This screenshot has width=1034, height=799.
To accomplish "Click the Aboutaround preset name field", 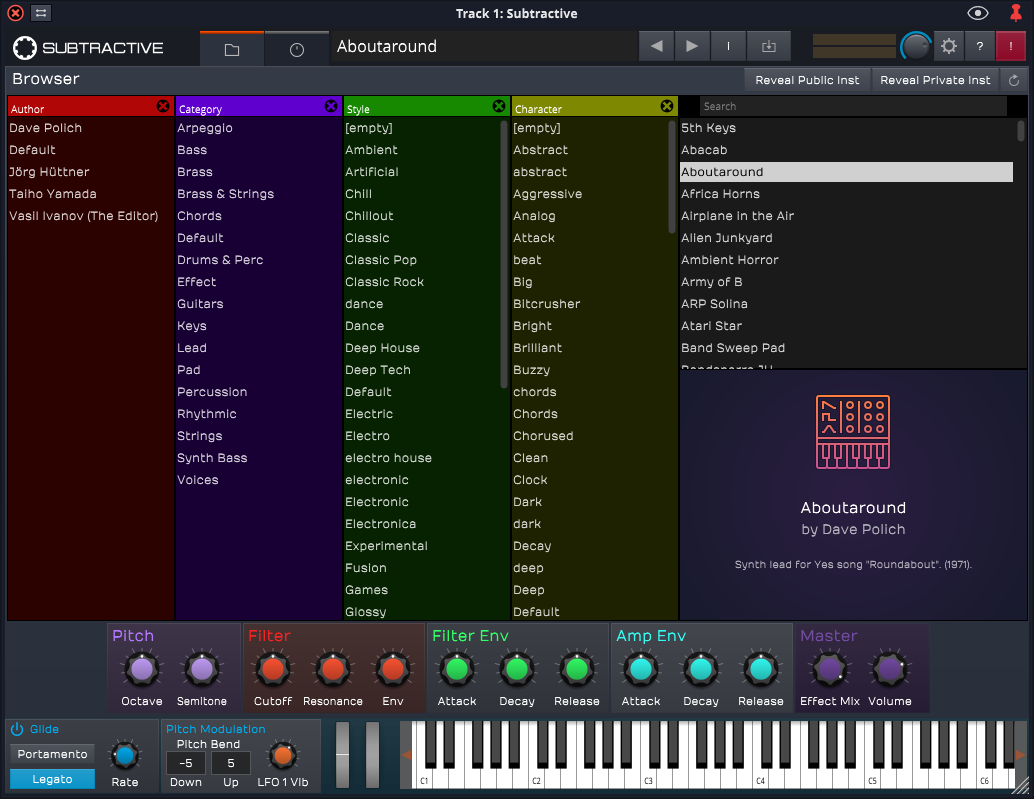I will [485, 46].
